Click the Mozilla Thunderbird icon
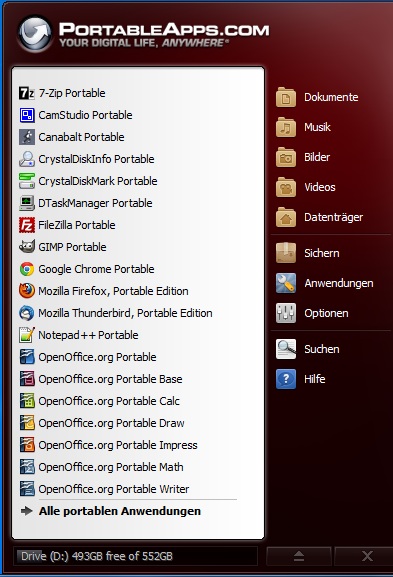 (27, 313)
